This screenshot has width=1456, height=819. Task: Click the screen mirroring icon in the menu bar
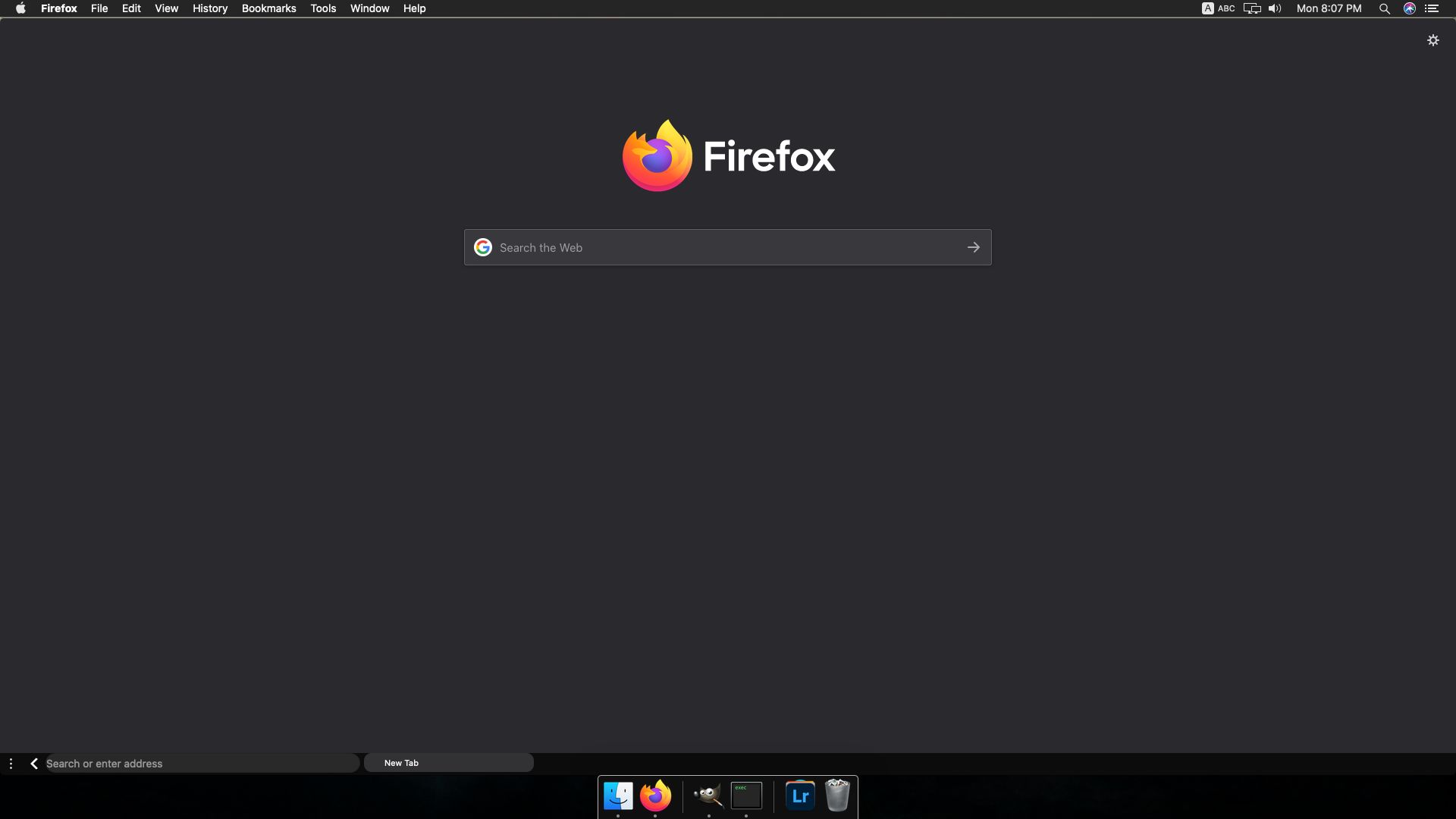(1252, 8)
